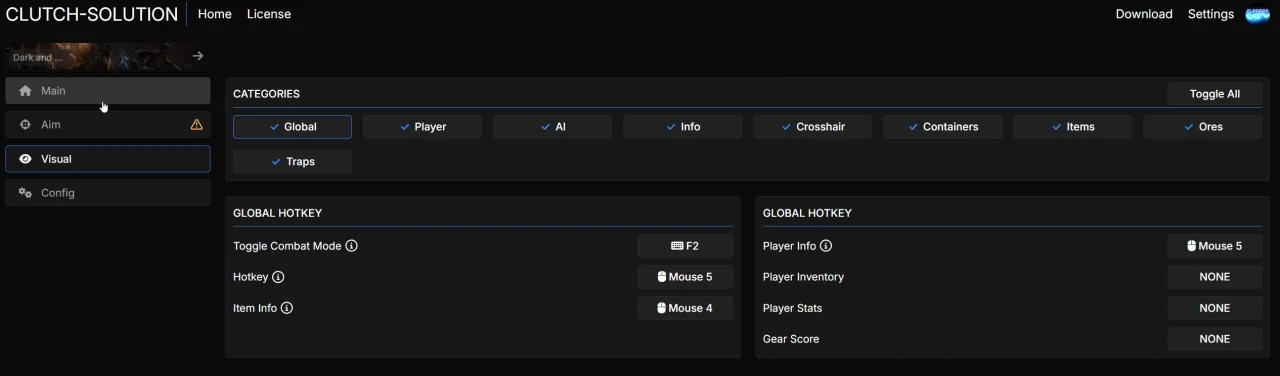Image resolution: width=1280 pixels, height=376 pixels.
Task: Click the info icon next to Hotkey
Action: coord(279,277)
